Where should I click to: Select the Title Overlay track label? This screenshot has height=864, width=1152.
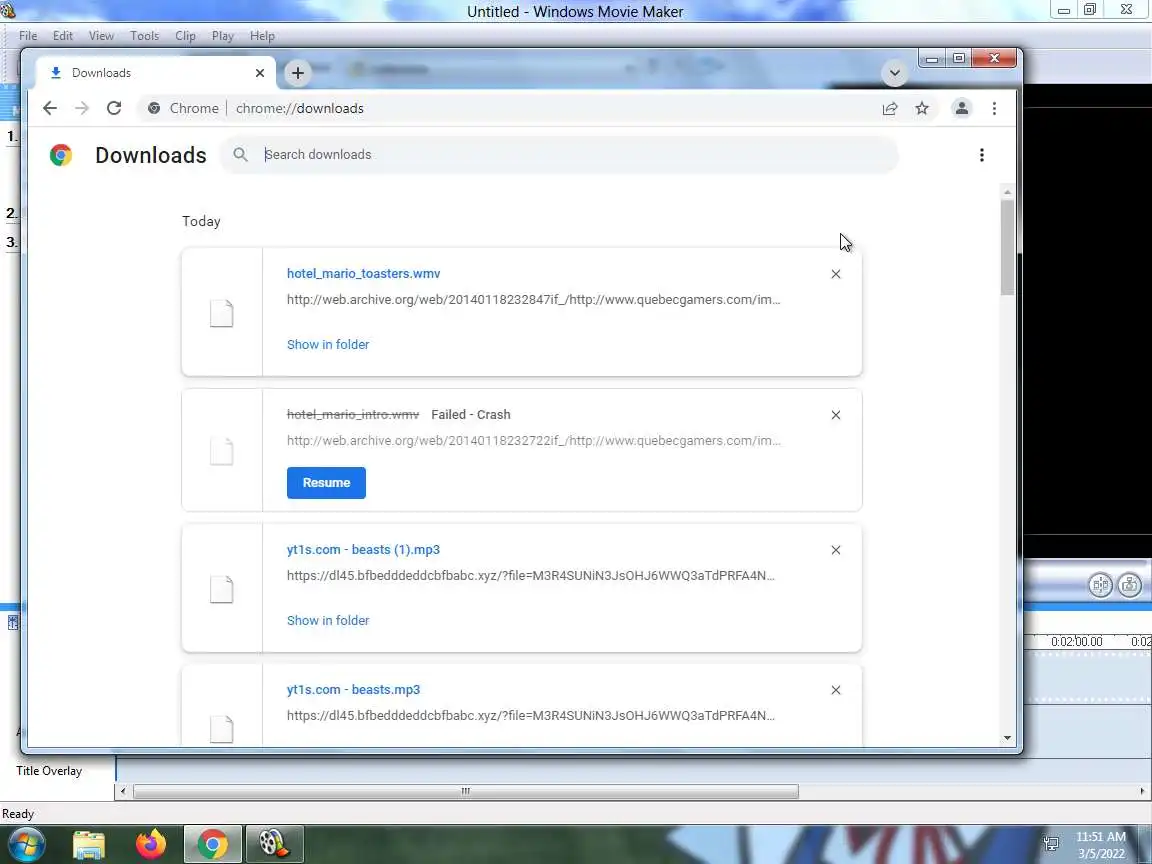point(48,771)
